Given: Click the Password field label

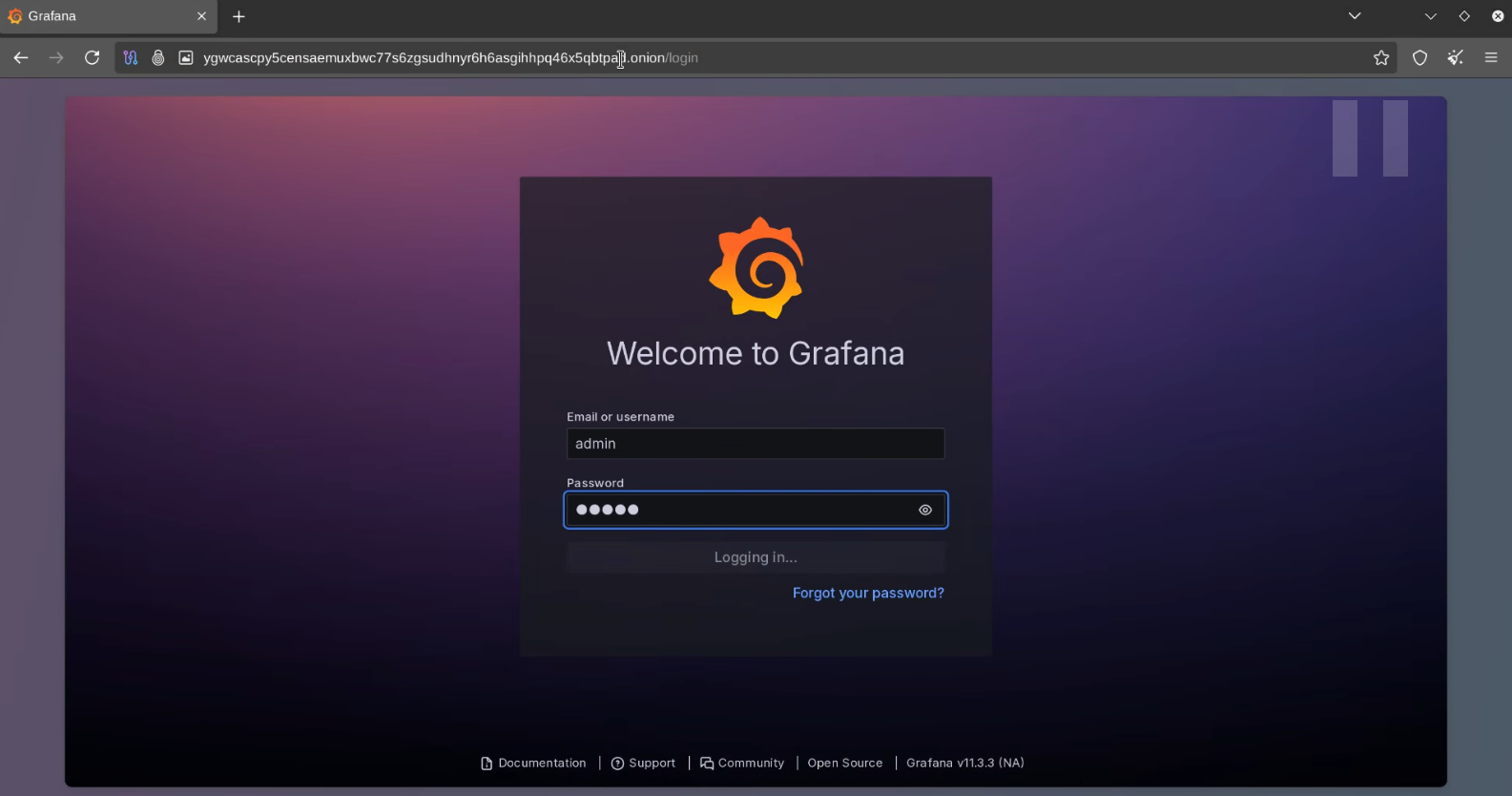Looking at the screenshot, I should click(x=595, y=483).
